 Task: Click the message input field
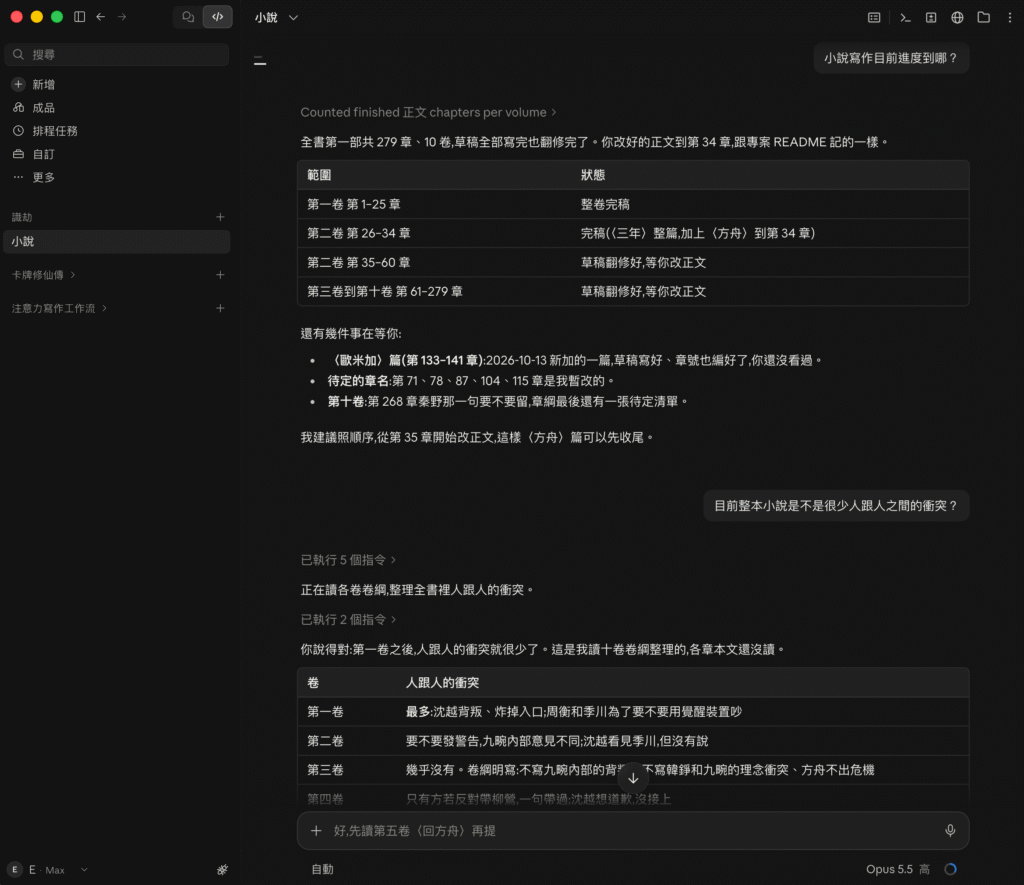coord(633,831)
